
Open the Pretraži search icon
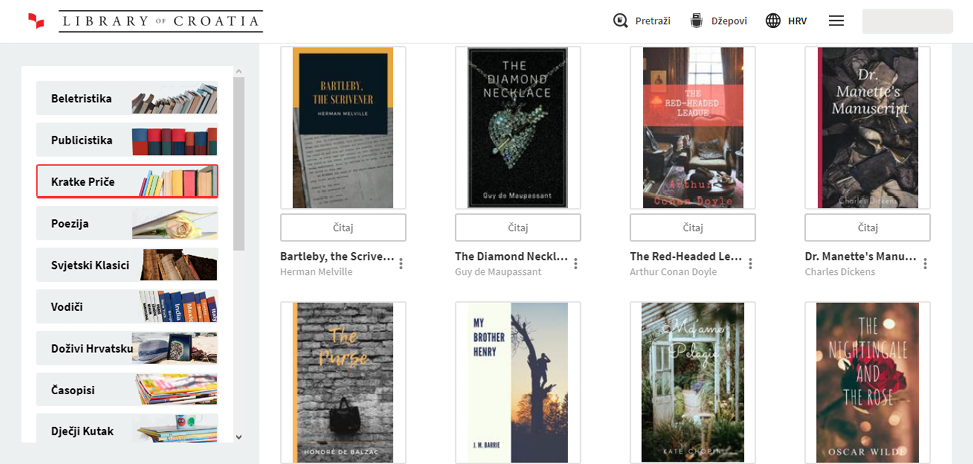click(x=621, y=21)
